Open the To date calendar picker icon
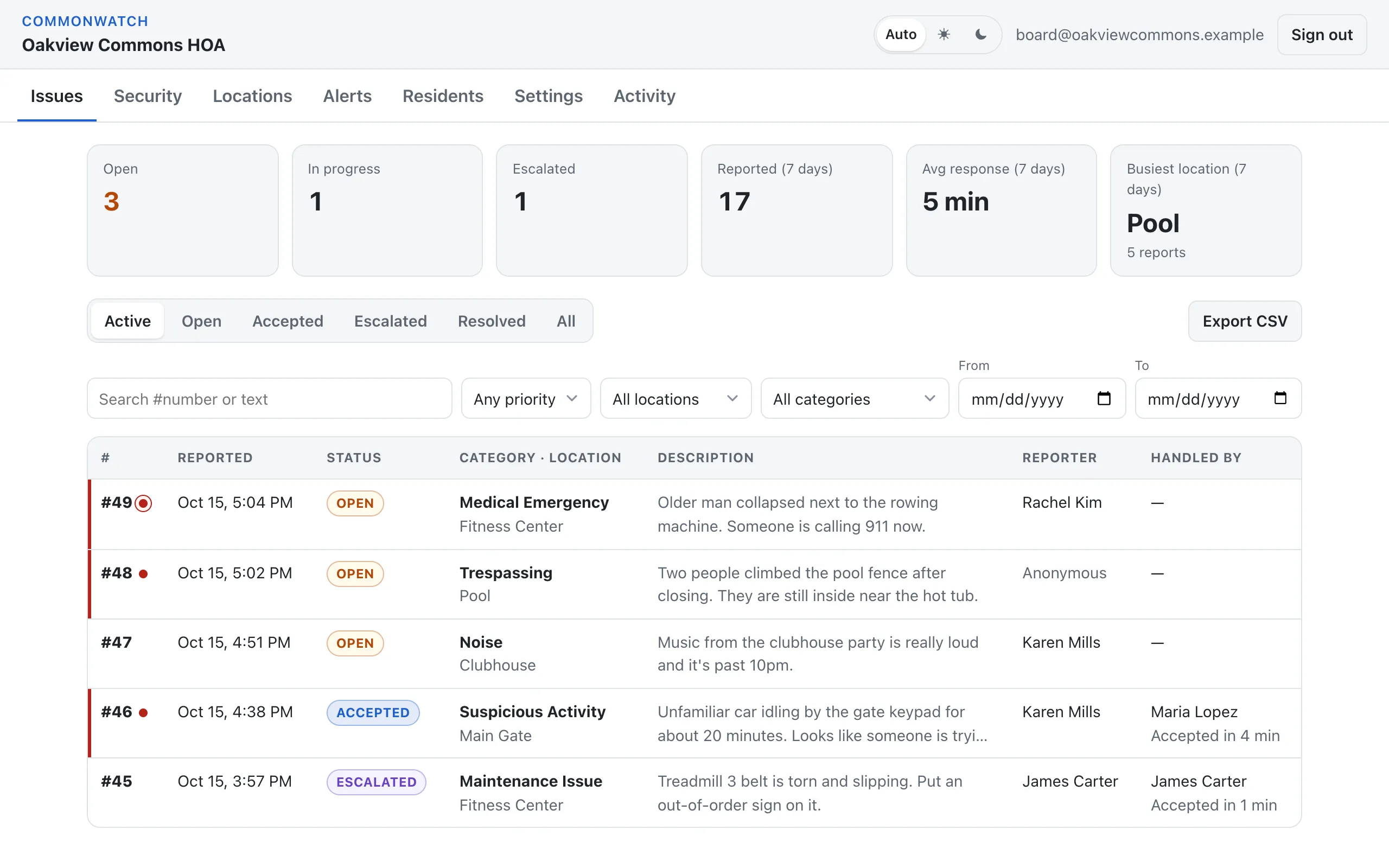Screen dimensions: 1389x868 [1280, 398]
